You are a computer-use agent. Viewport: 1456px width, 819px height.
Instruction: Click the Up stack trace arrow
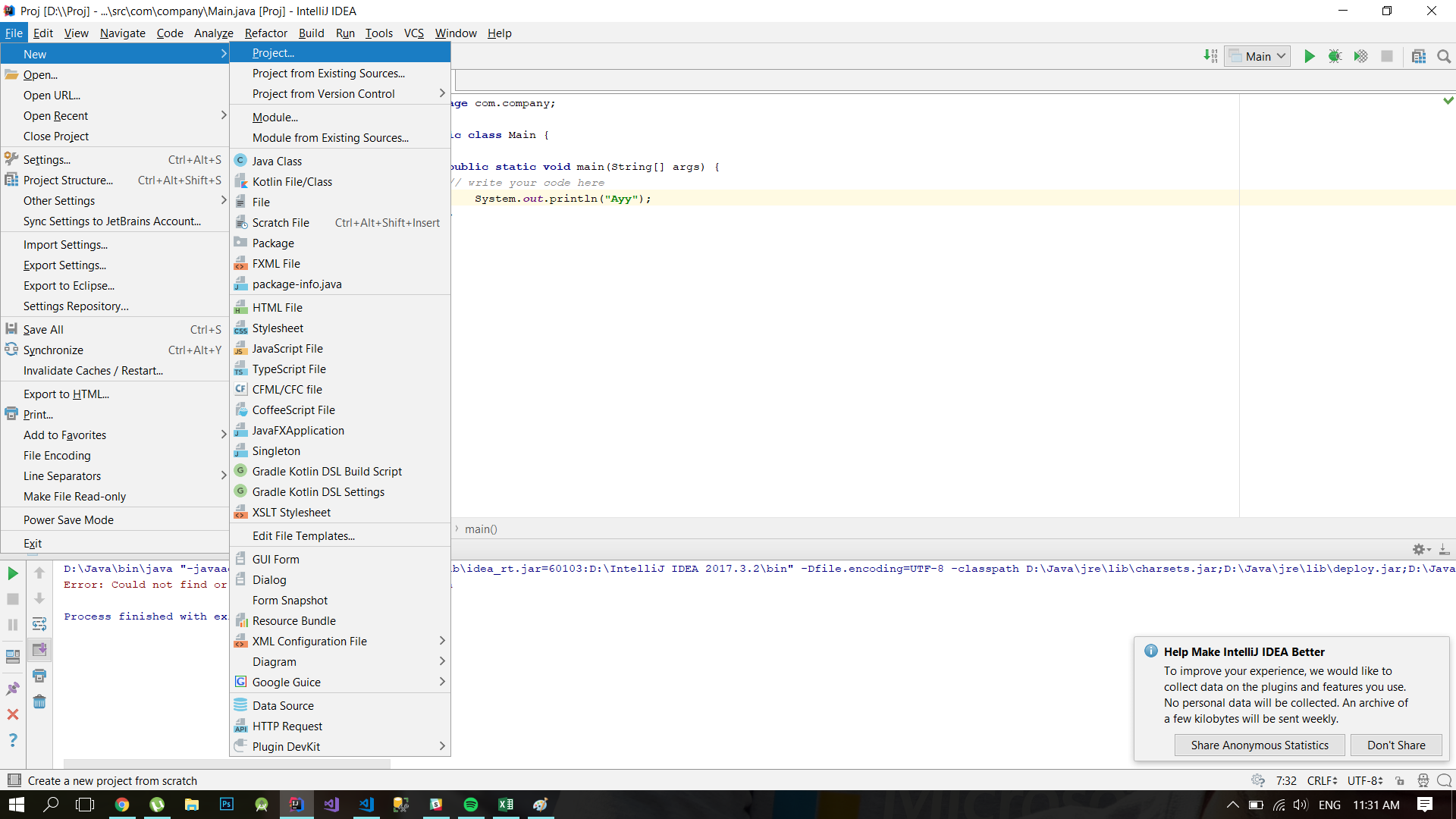pyautogui.click(x=39, y=573)
